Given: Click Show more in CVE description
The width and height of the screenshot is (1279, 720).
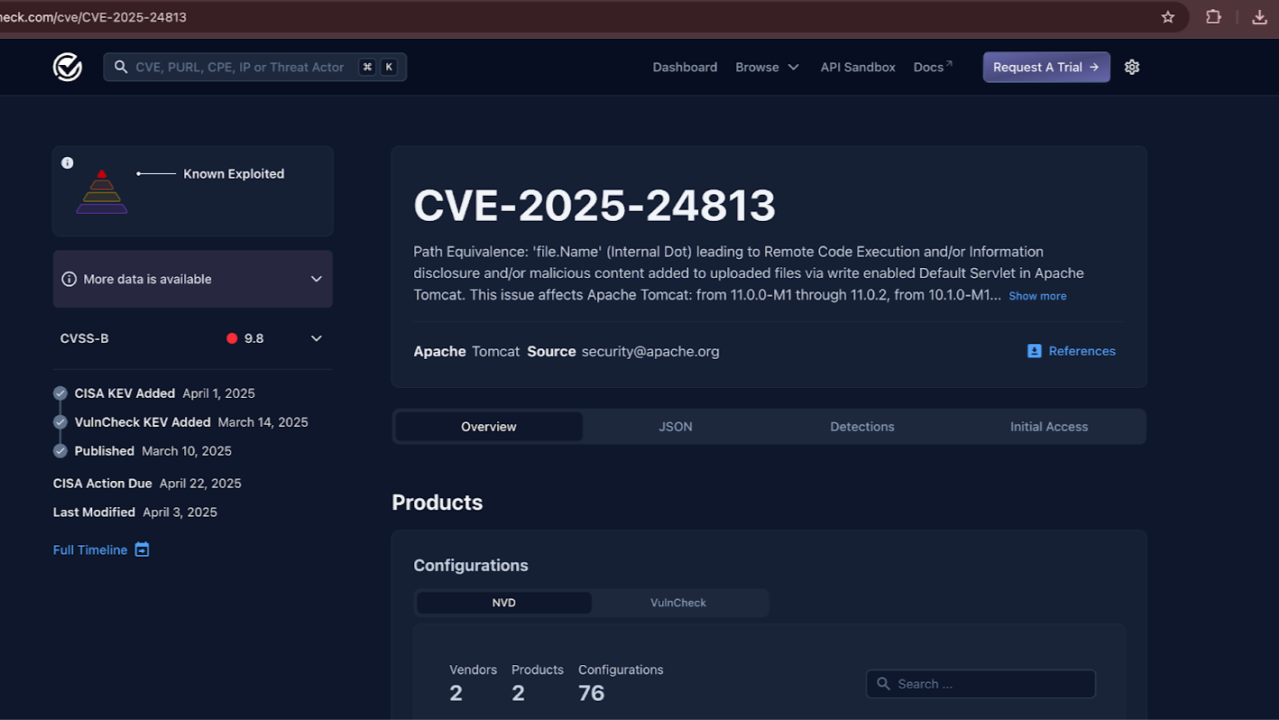Looking at the screenshot, I should point(1037,296).
